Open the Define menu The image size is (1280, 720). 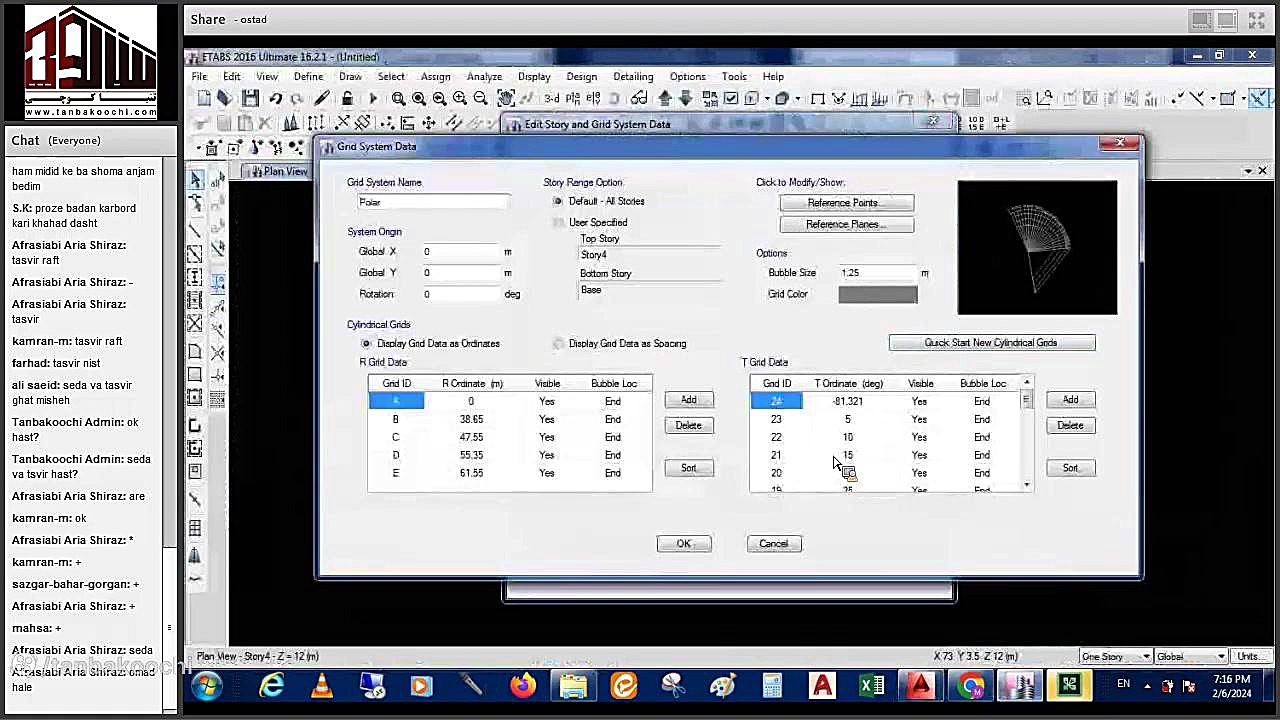[x=308, y=77]
